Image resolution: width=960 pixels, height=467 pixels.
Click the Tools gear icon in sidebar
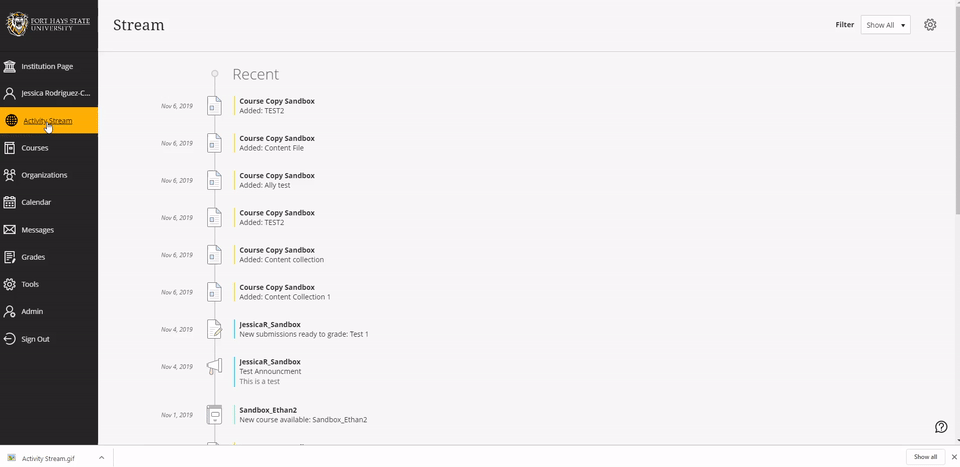point(10,285)
